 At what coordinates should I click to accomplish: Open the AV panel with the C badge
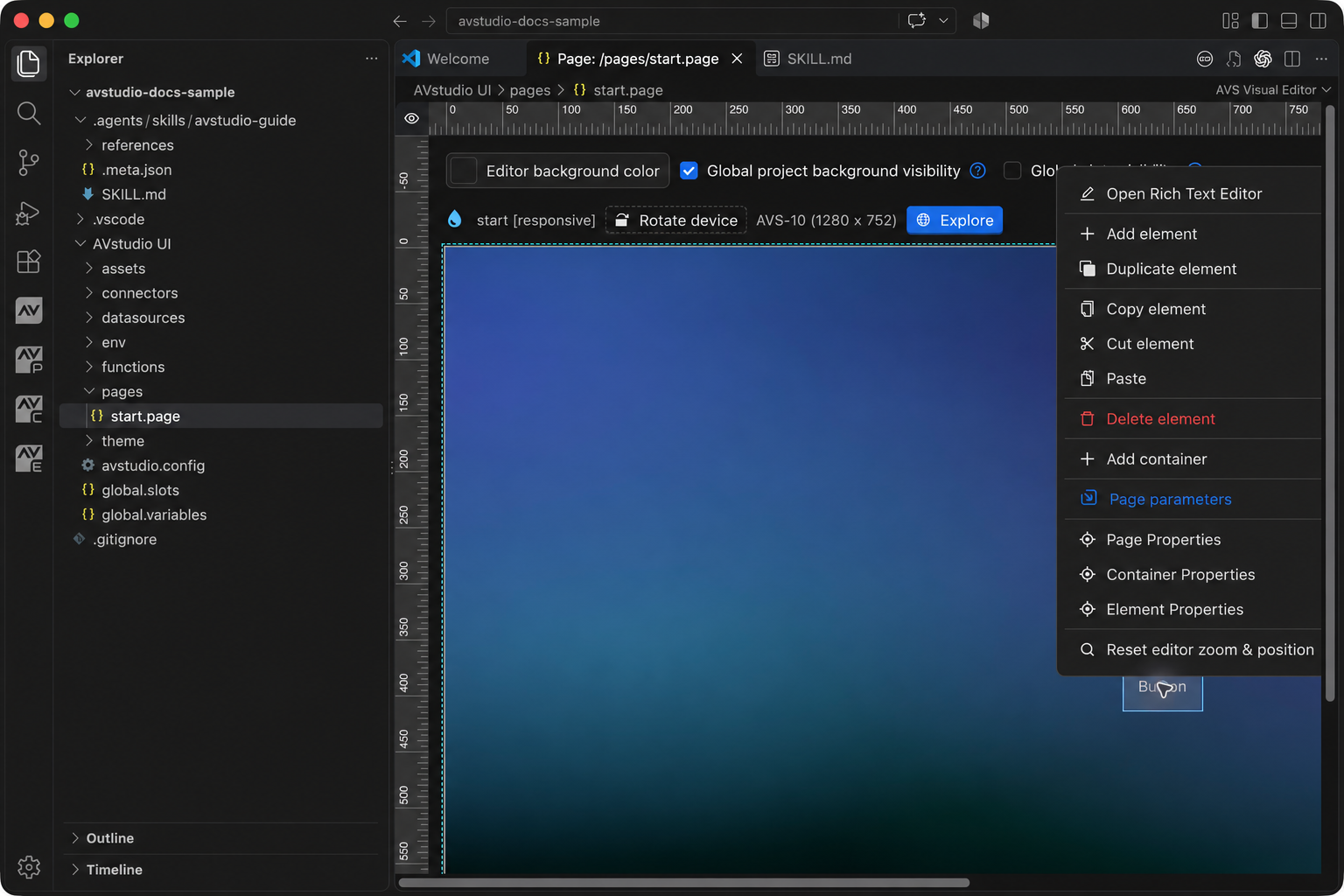click(29, 409)
